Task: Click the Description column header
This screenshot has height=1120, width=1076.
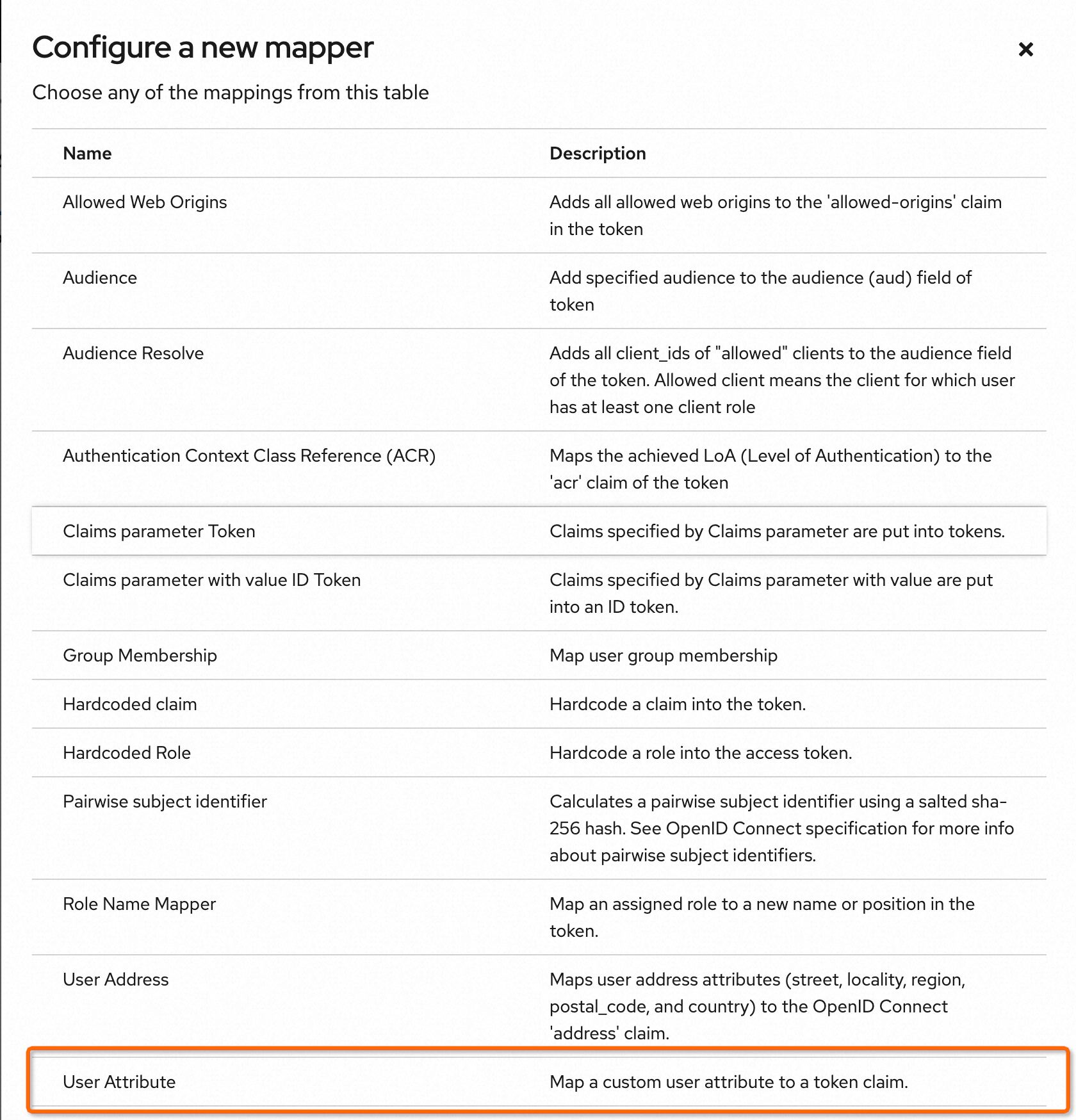Action: click(598, 154)
